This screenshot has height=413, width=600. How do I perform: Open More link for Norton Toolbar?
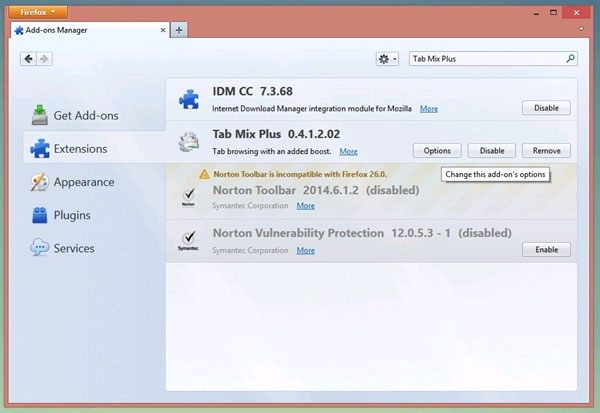point(305,206)
